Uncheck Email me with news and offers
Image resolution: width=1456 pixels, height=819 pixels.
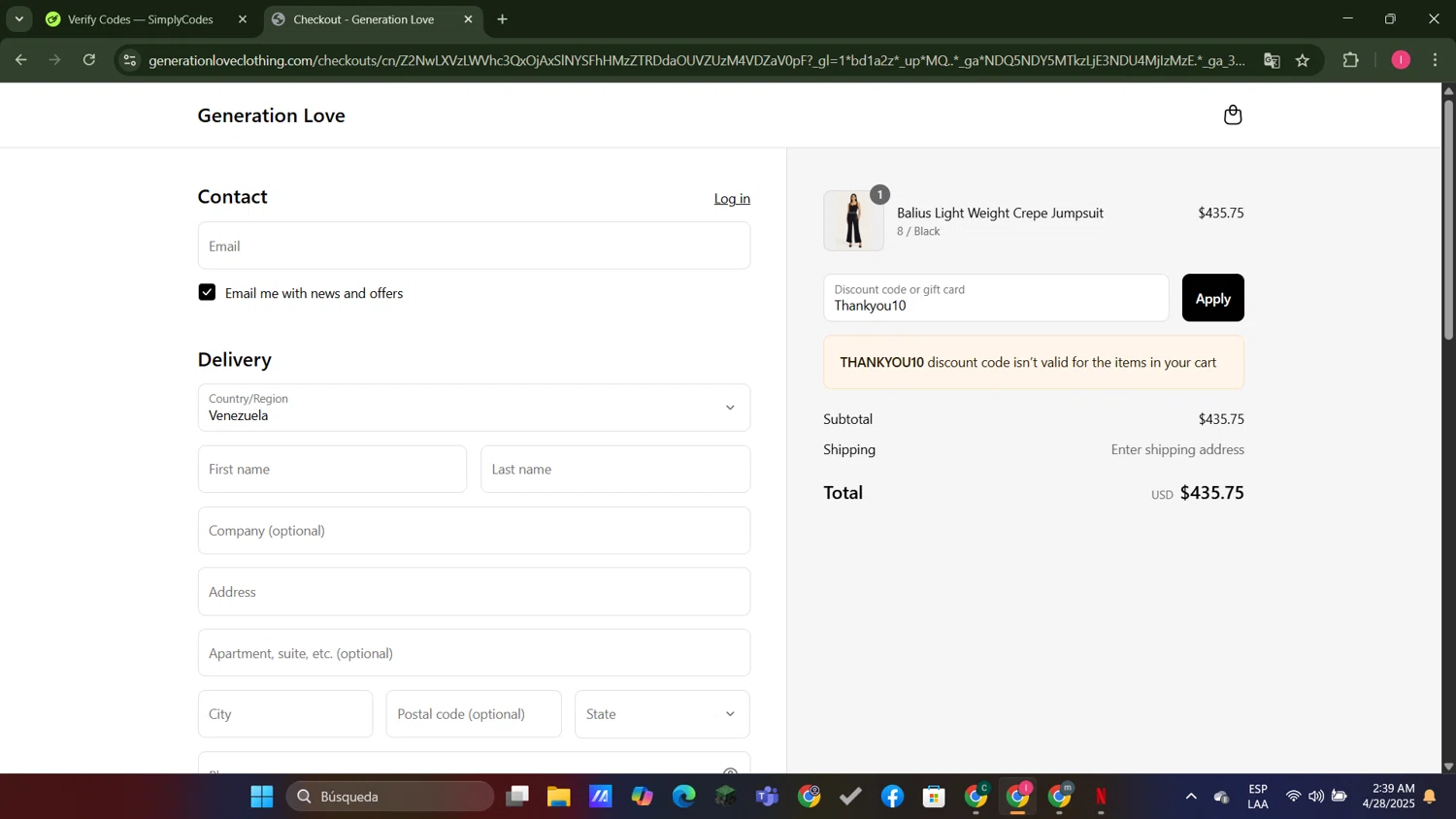point(207,293)
